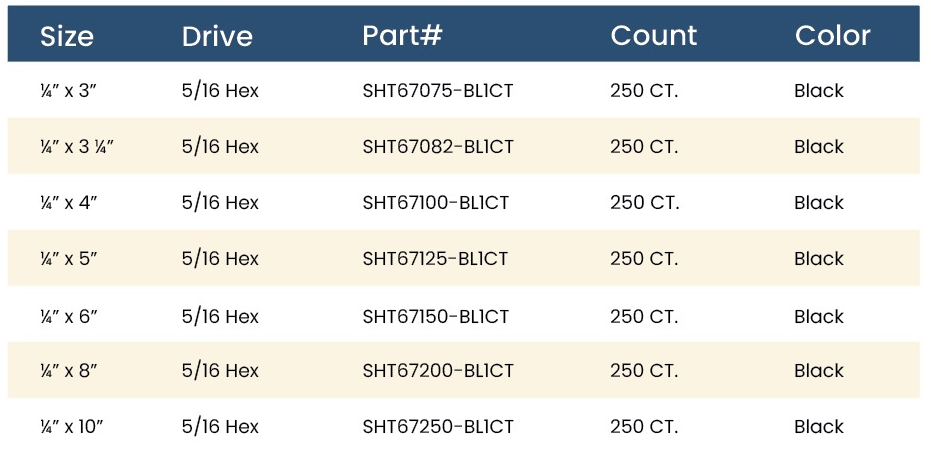The height and width of the screenshot is (468, 931).
Task: Click the Part# column header
Action: pyautogui.click(x=402, y=35)
